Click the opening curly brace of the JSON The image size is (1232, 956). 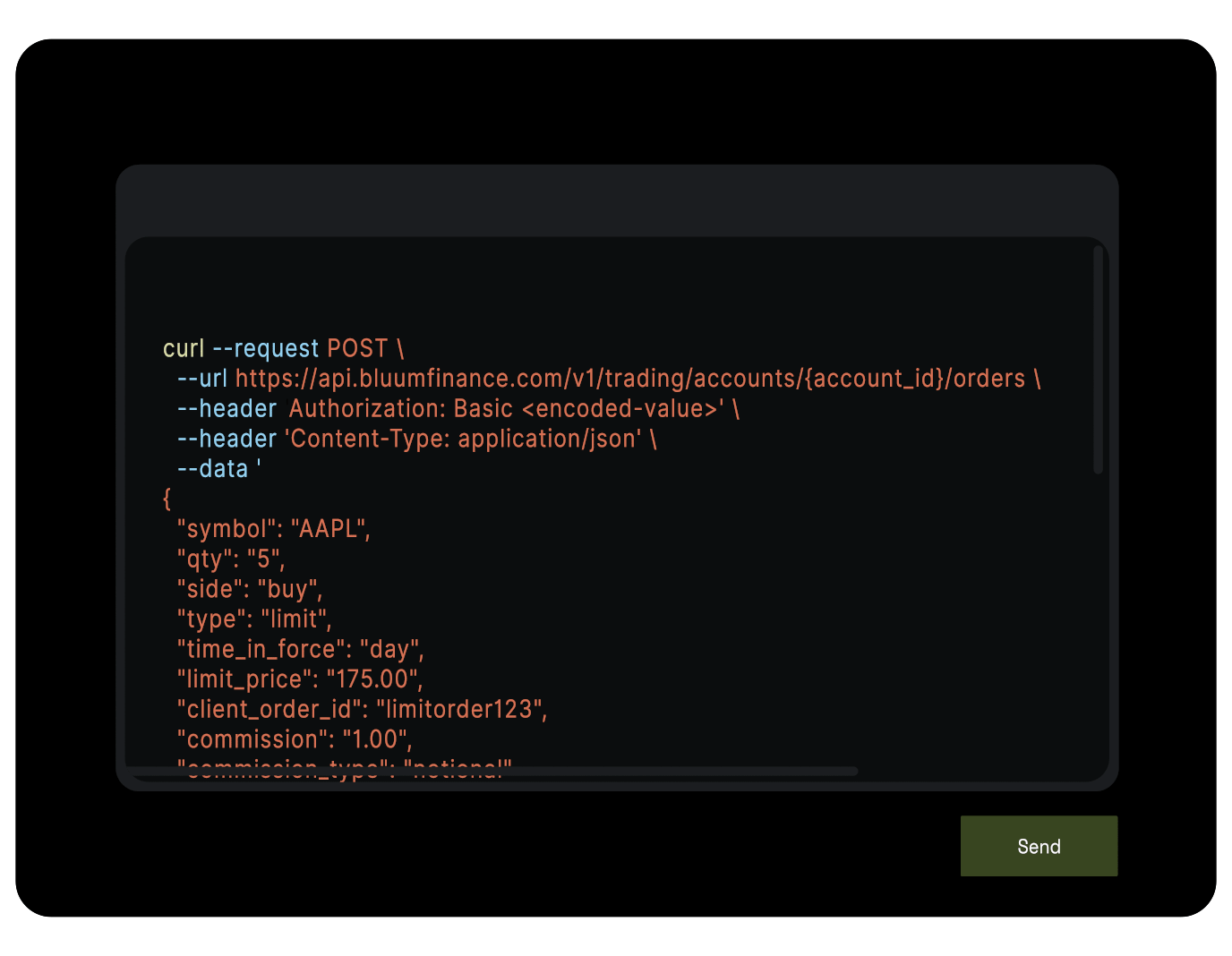pos(167,499)
